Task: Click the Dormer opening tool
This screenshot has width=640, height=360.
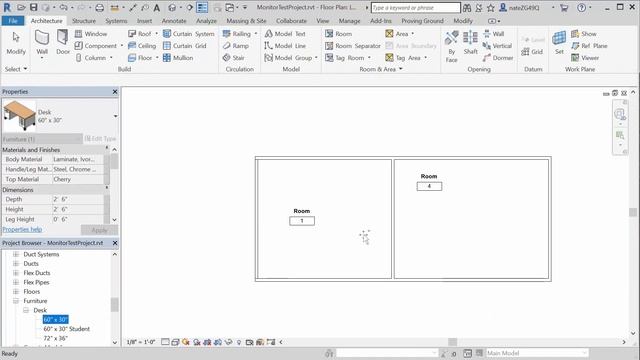Action: click(498, 58)
